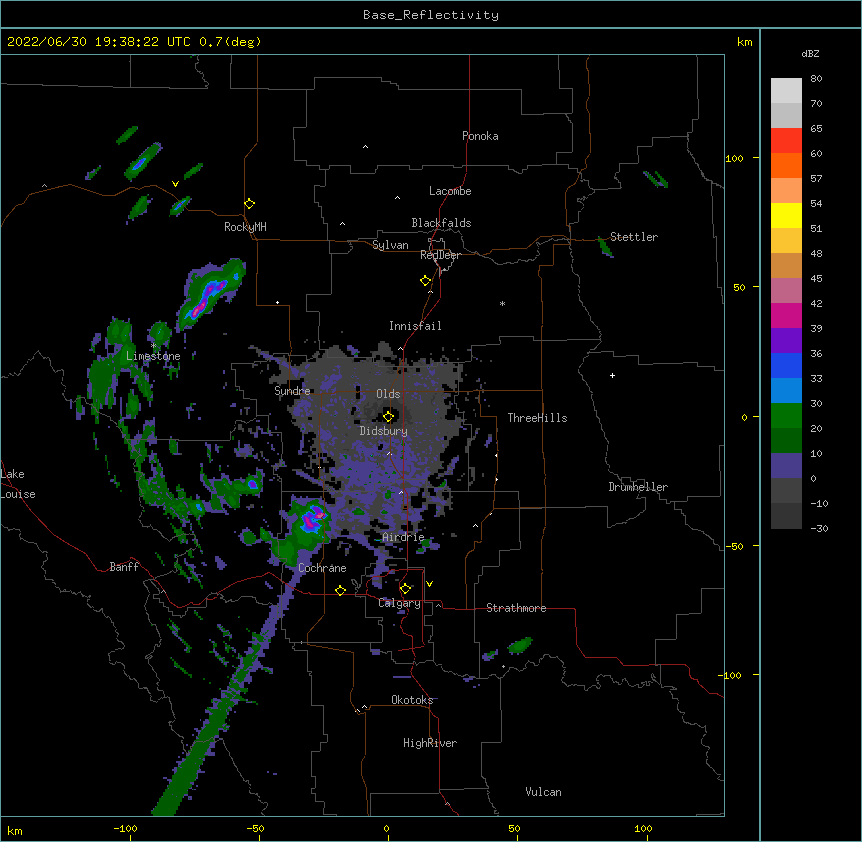Click the yellow marker west of Calgary

(x=340, y=590)
